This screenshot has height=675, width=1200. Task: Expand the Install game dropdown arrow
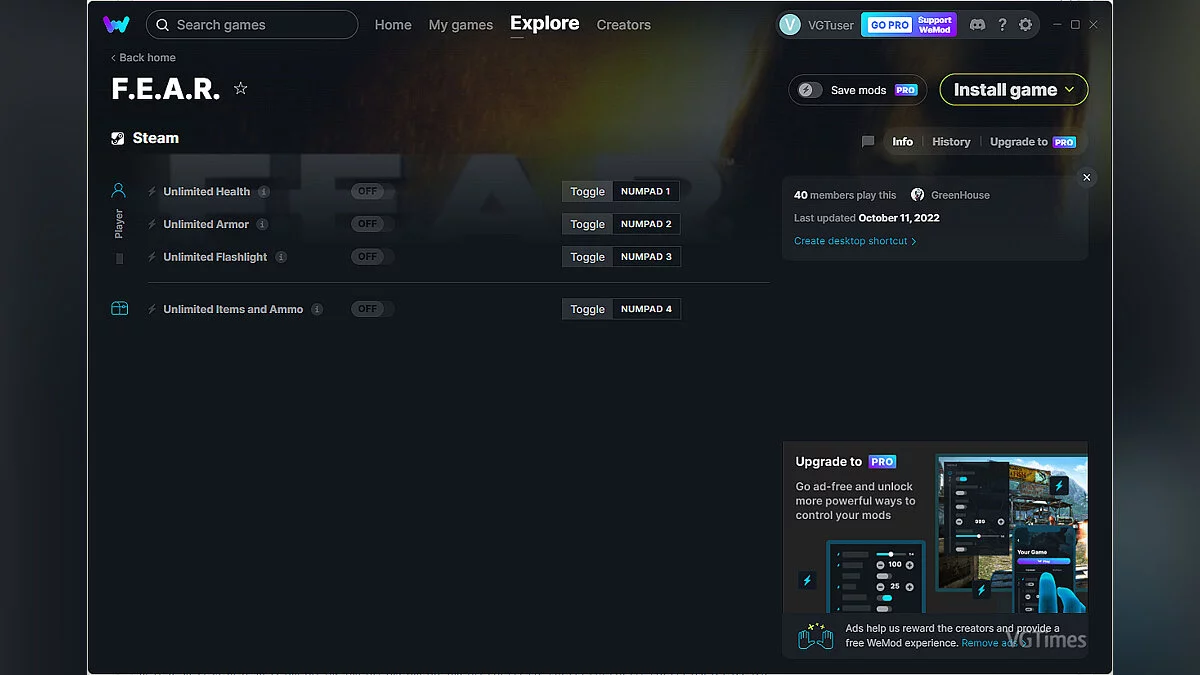1069,90
